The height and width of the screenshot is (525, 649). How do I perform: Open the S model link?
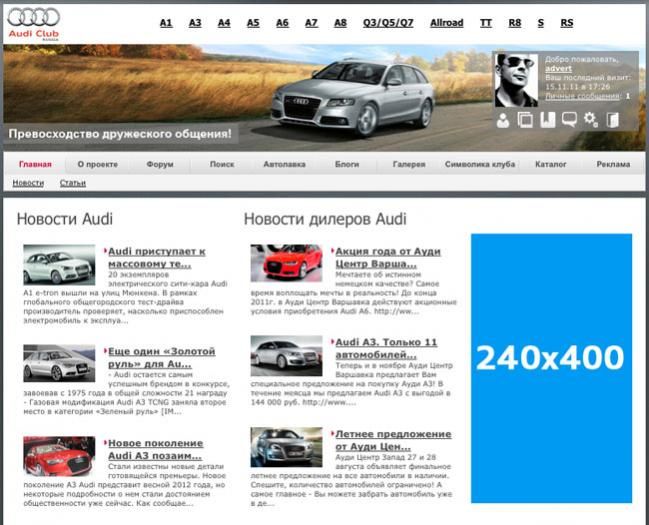[541, 23]
